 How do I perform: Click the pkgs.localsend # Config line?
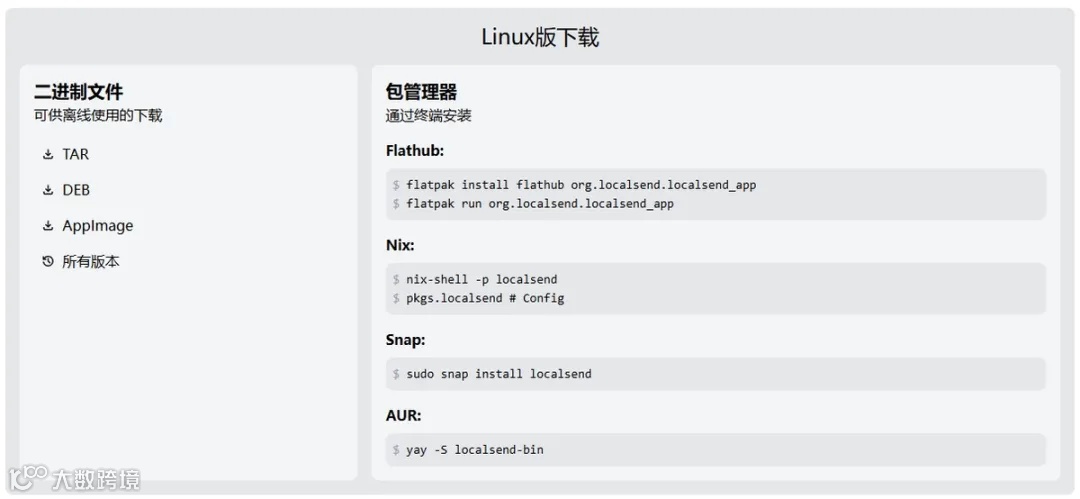click(x=485, y=298)
